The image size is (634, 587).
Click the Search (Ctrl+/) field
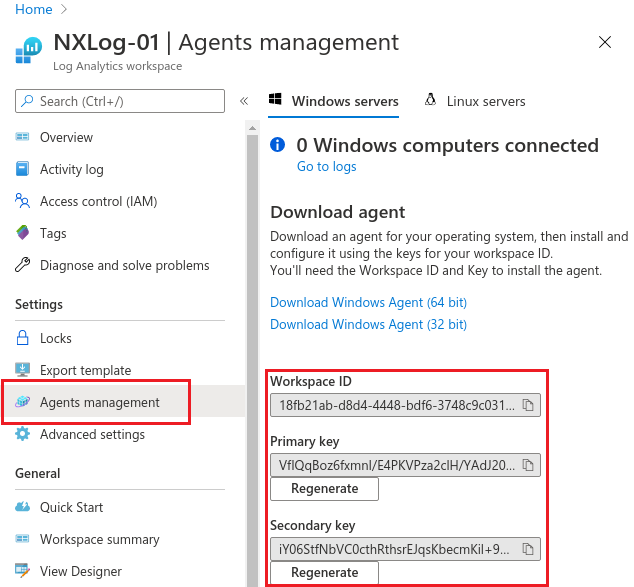coord(120,101)
